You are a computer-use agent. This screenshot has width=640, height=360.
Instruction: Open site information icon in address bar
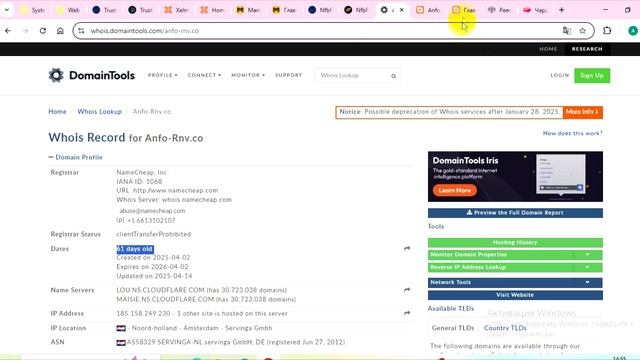82,31
